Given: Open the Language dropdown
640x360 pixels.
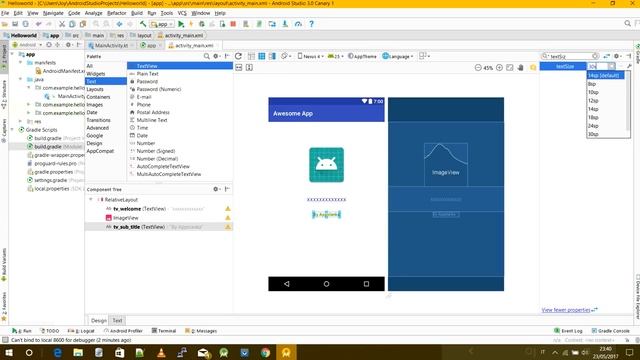Looking at the screenshot, I should click(x=398, y=56).
